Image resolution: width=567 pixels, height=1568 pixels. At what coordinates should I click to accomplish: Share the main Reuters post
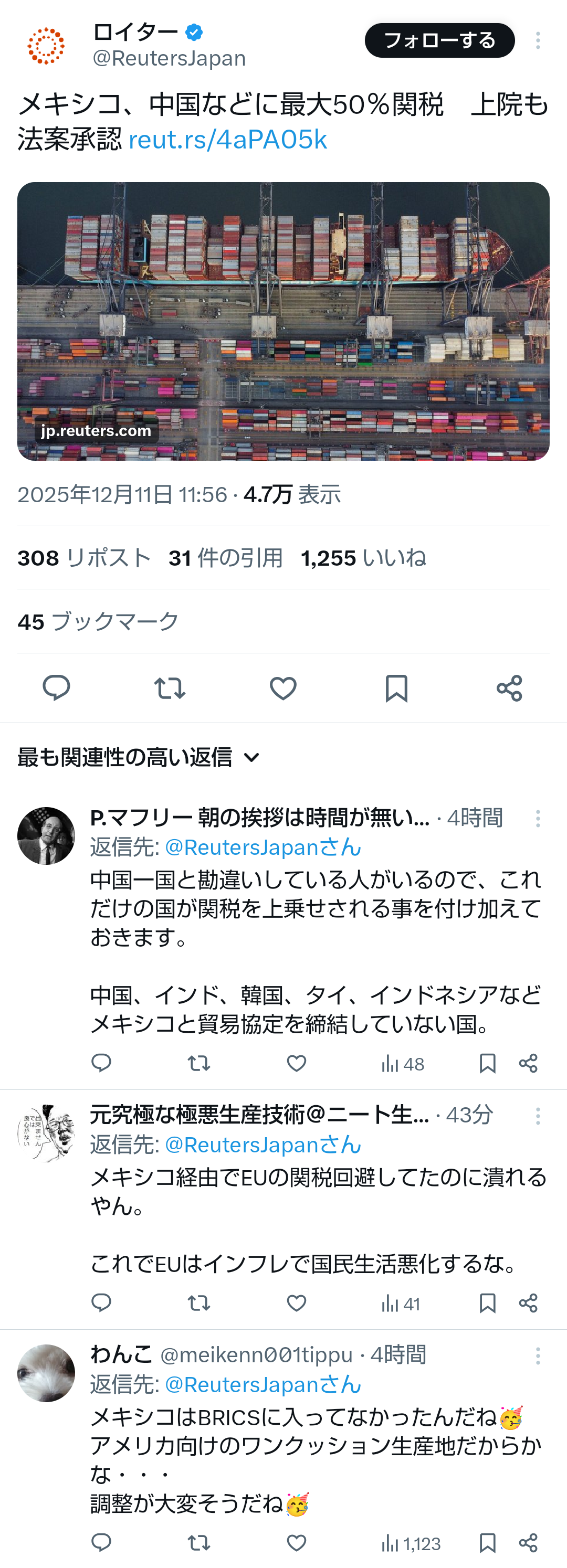509,688
